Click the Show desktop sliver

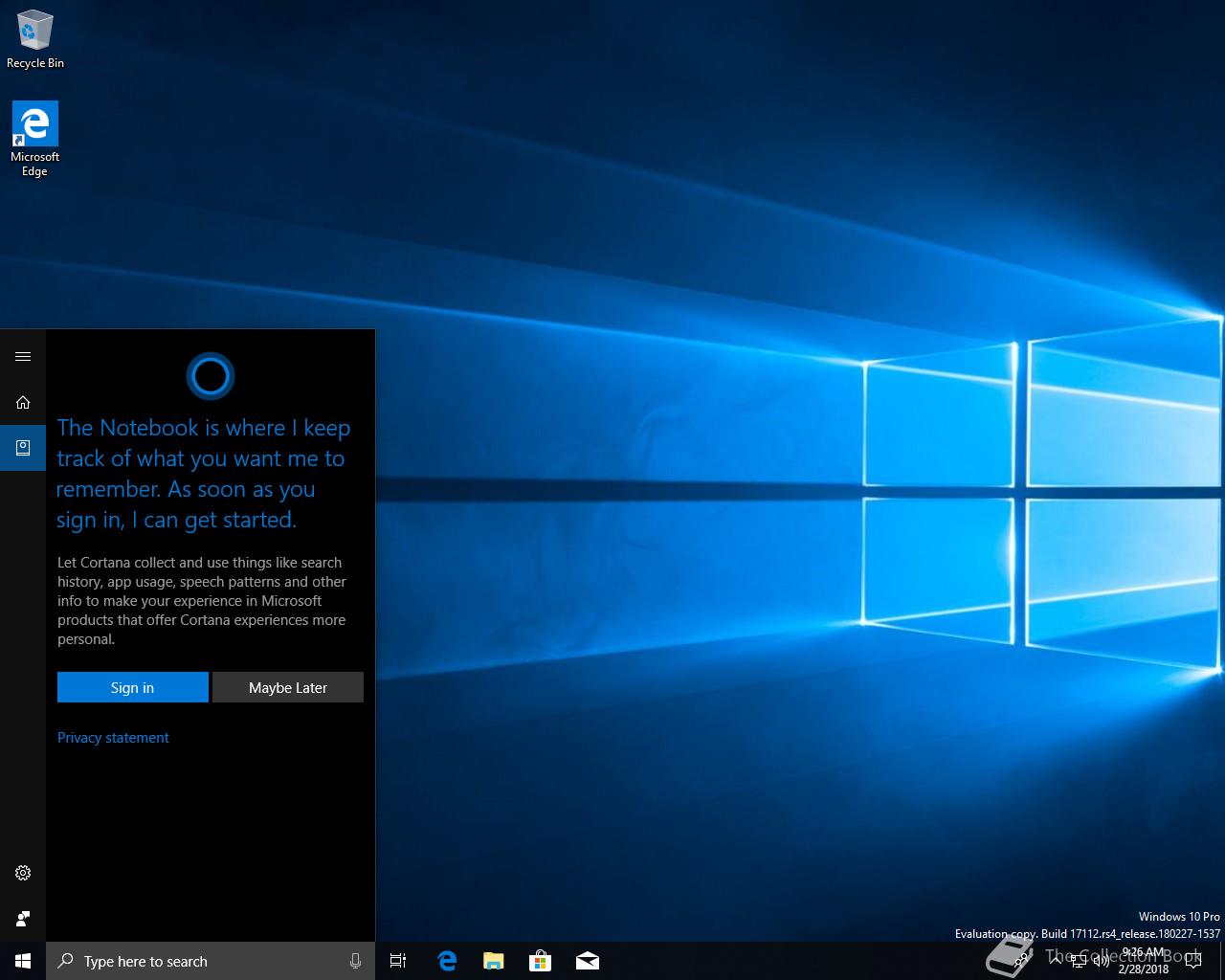coord(1222,961)
